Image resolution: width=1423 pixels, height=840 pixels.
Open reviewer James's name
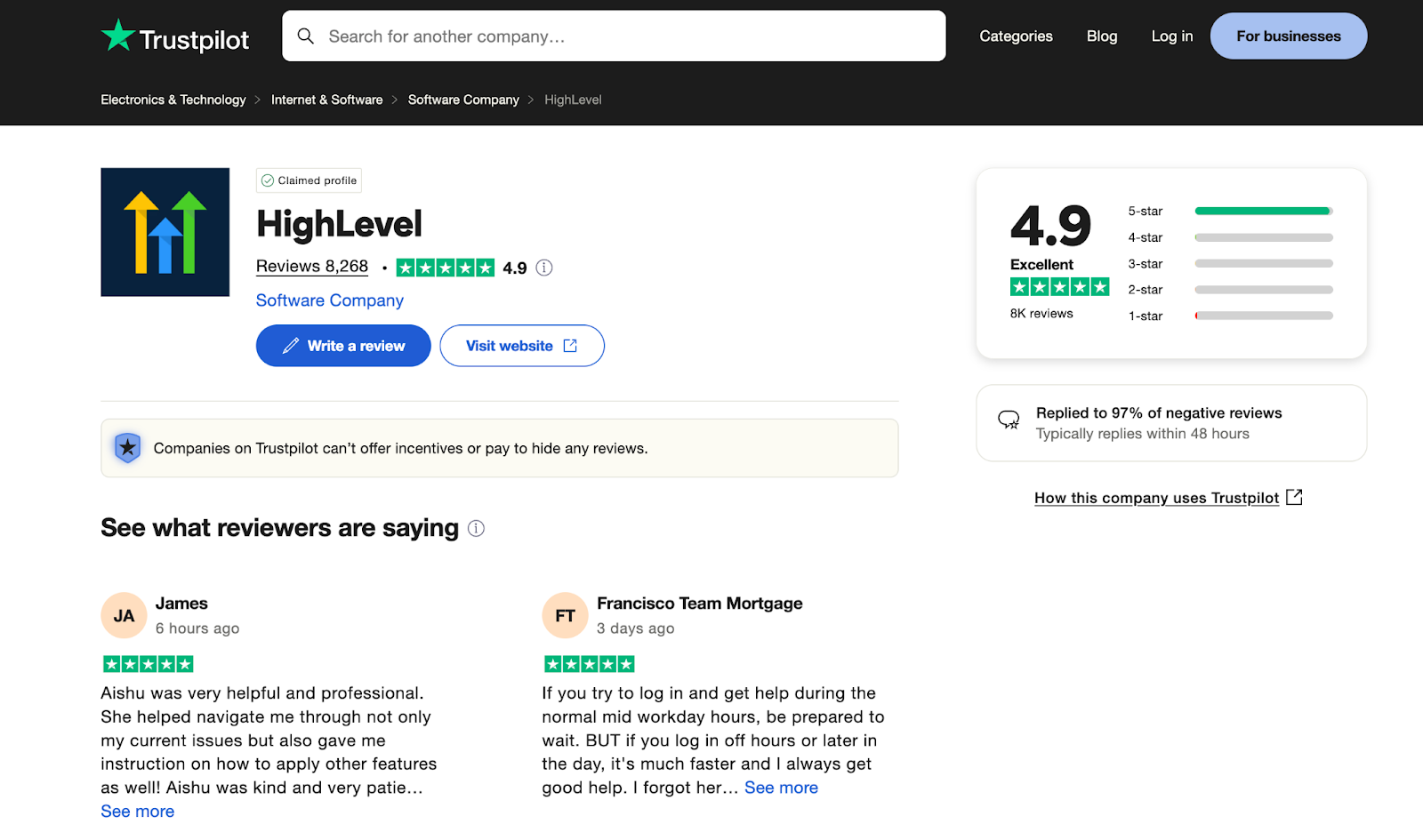click(x=181, y=604)
